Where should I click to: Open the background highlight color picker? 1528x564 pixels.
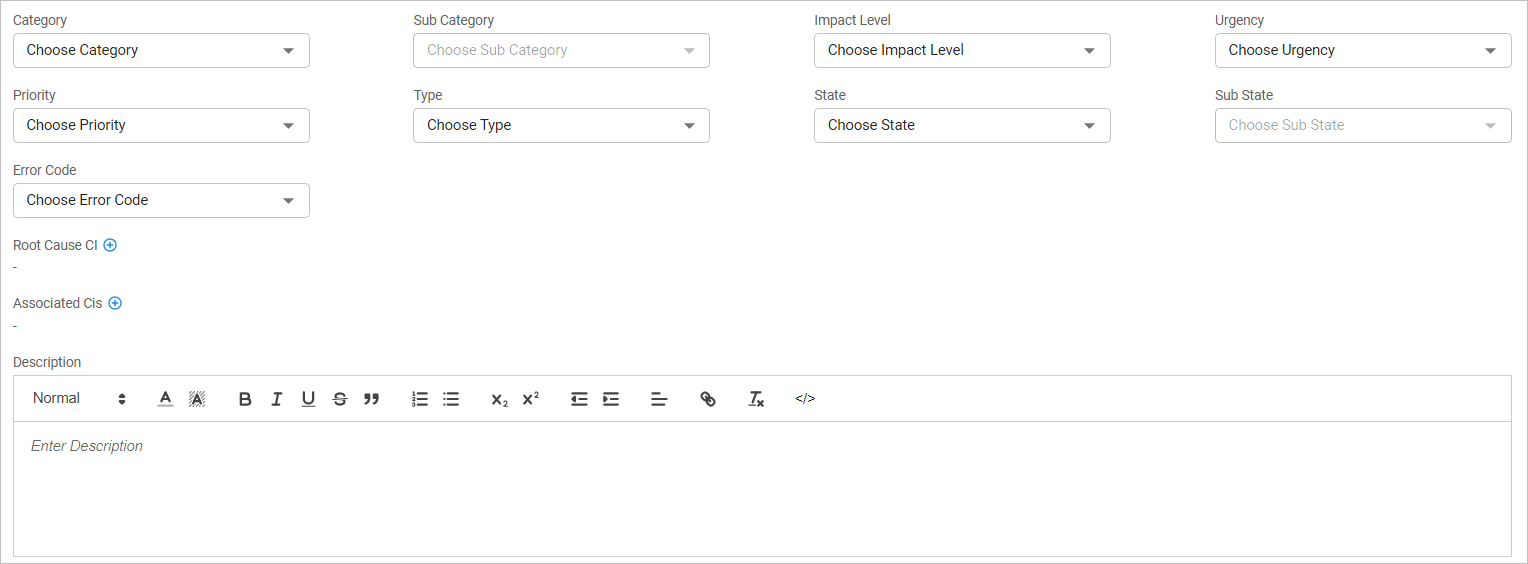click(x=197, y=399)
